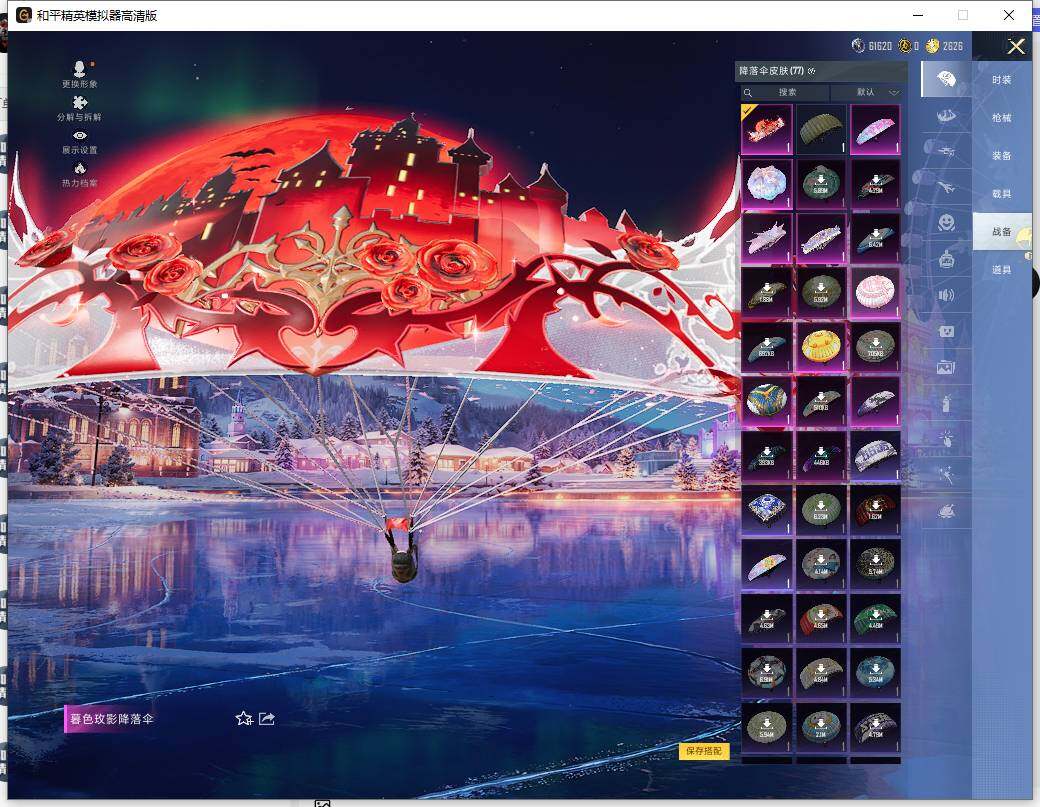Screen dimensions: 1040x807
Task: Close the warehouse with the X
Action: pos(1016,47)
